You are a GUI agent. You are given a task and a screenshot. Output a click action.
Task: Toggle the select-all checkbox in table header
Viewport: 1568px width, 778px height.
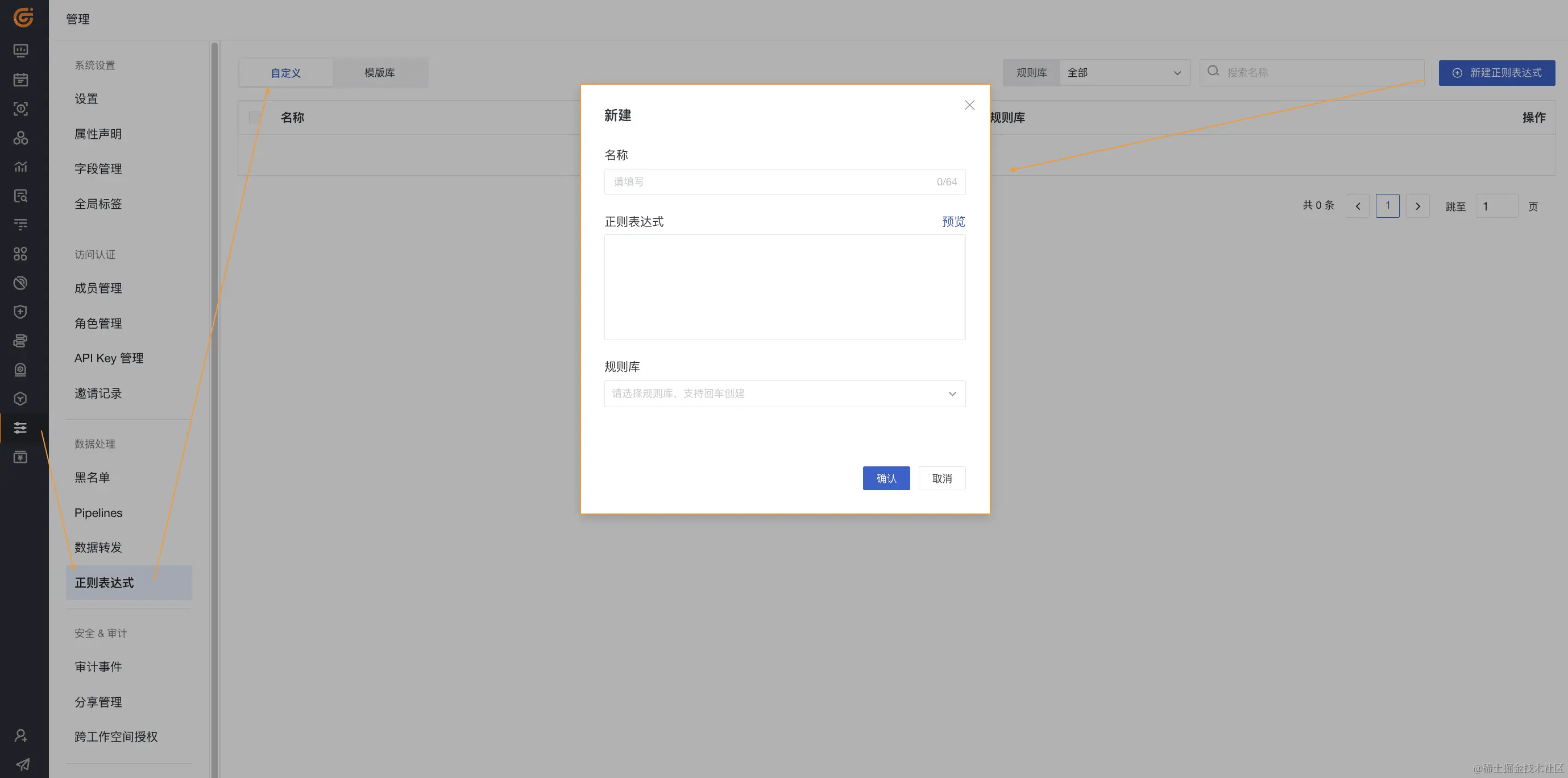(255, 117)
